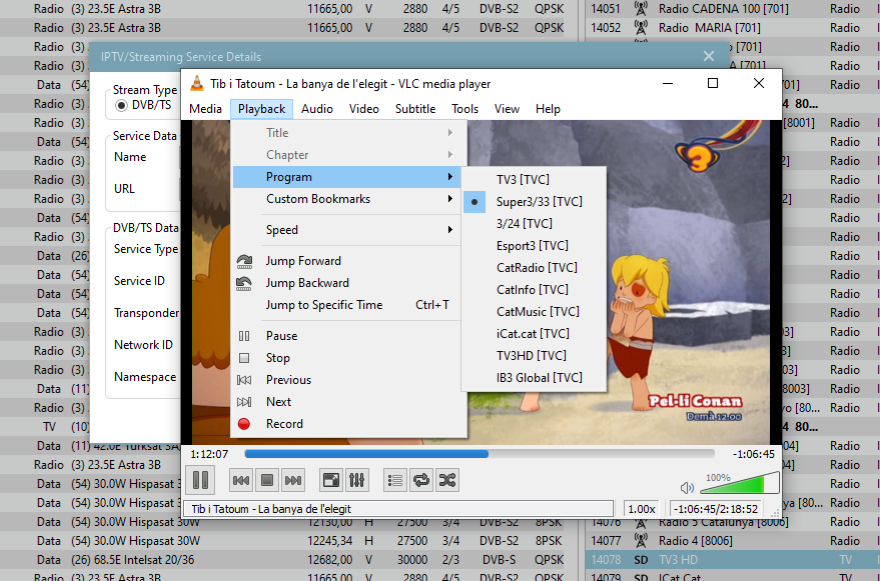
Task: Click the 1.00x playback speed button
Action: pyautogui.click(x=641, y=509)
